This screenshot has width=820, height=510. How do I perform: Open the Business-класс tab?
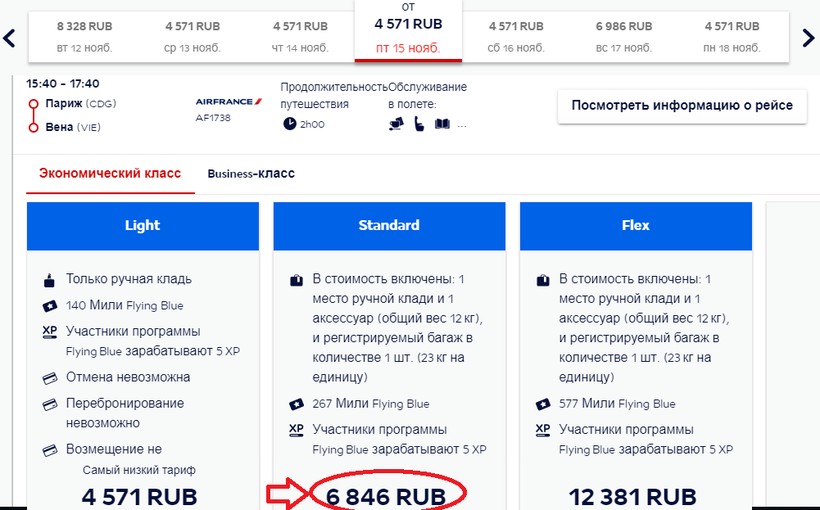[x=251, y=173]
